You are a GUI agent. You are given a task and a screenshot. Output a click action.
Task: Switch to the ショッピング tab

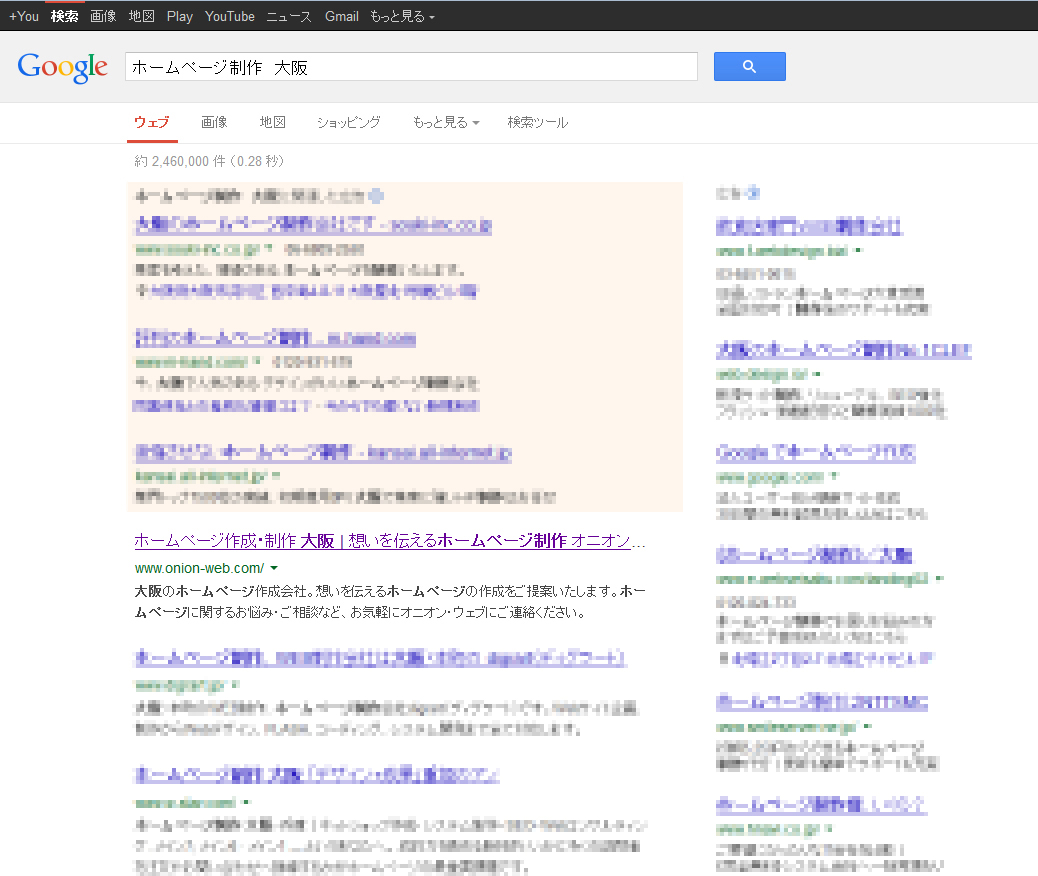[348, 122]
